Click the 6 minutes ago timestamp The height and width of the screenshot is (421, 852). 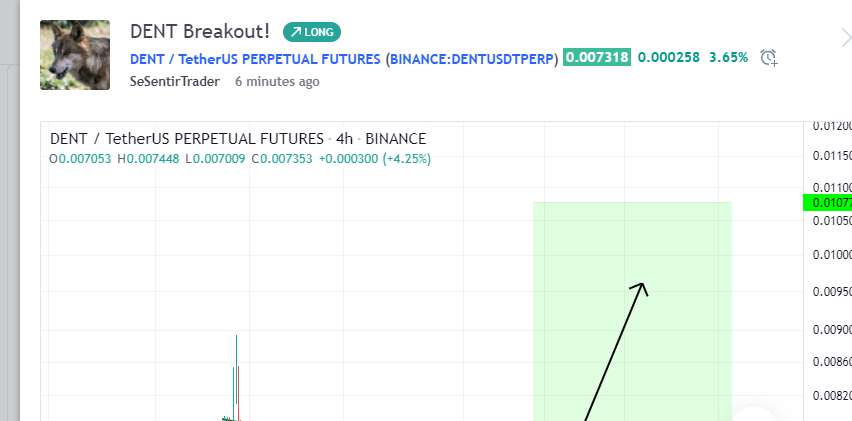pos(277,81)
